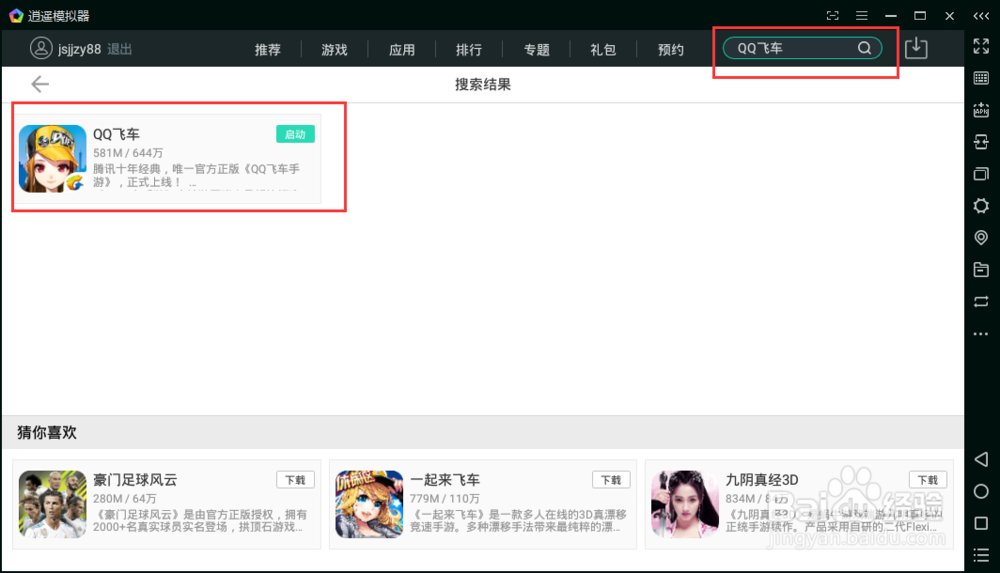This screenshot has width=1000, height=573.
Task: Click the 一起来飞车 title text
Action: click(445, 480)
